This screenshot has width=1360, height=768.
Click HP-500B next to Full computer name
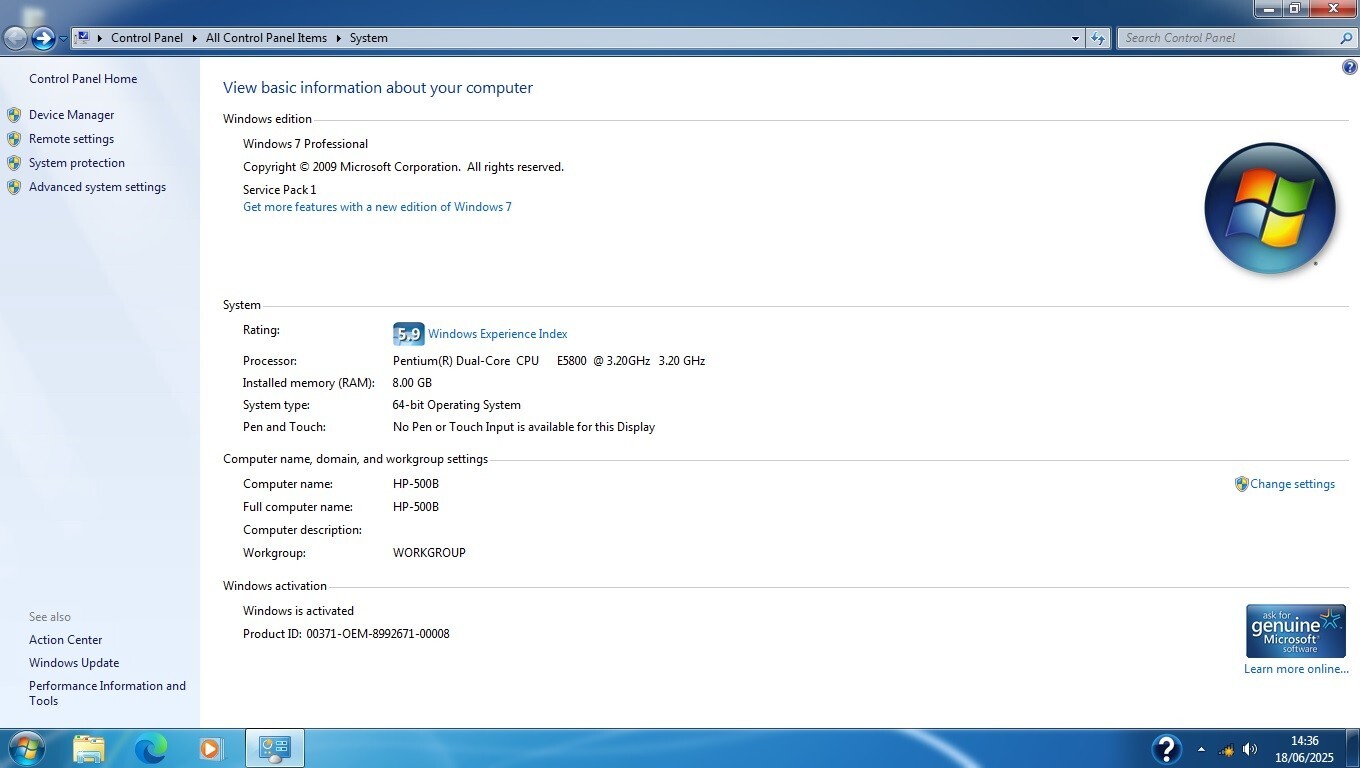point(415,507)
